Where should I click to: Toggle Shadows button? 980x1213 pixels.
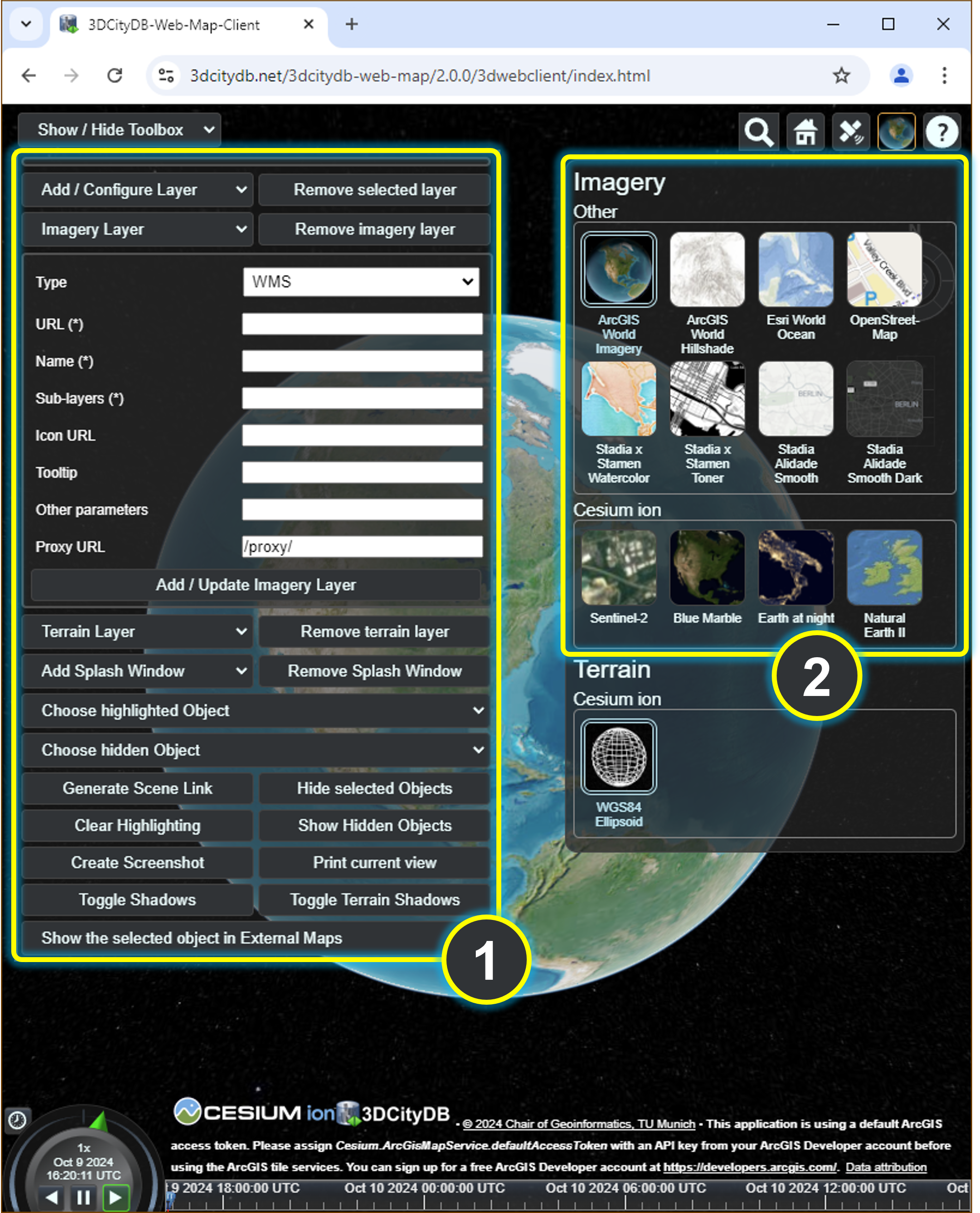point(137,900)
